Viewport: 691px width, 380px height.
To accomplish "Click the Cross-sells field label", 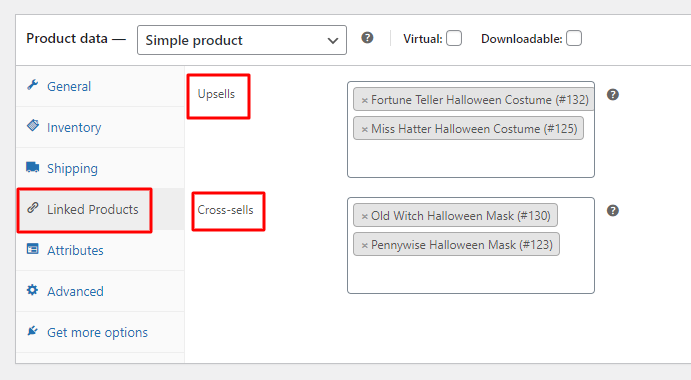I will [x=225, y=210].
